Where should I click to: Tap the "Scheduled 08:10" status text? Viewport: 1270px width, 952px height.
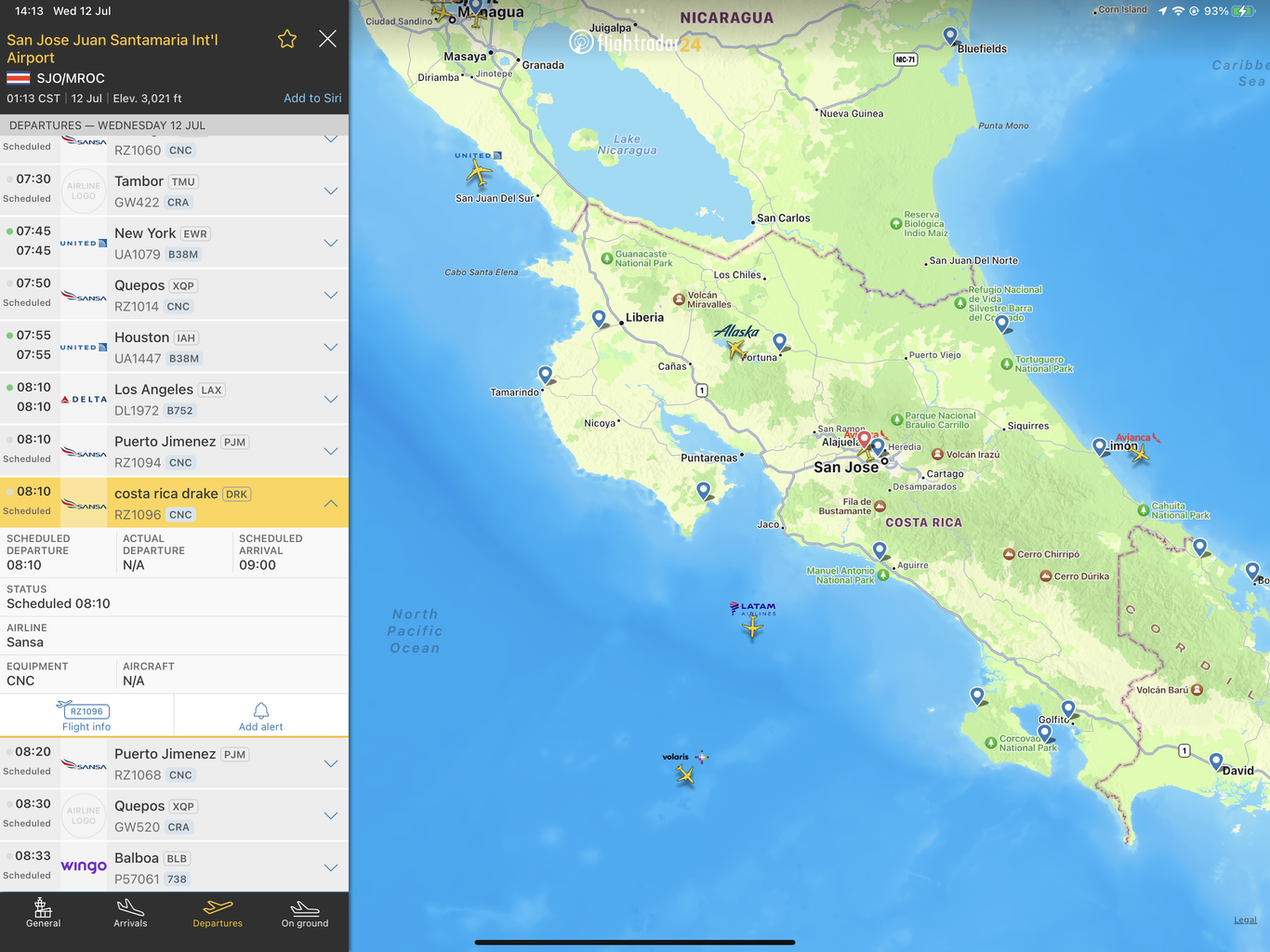59,603
